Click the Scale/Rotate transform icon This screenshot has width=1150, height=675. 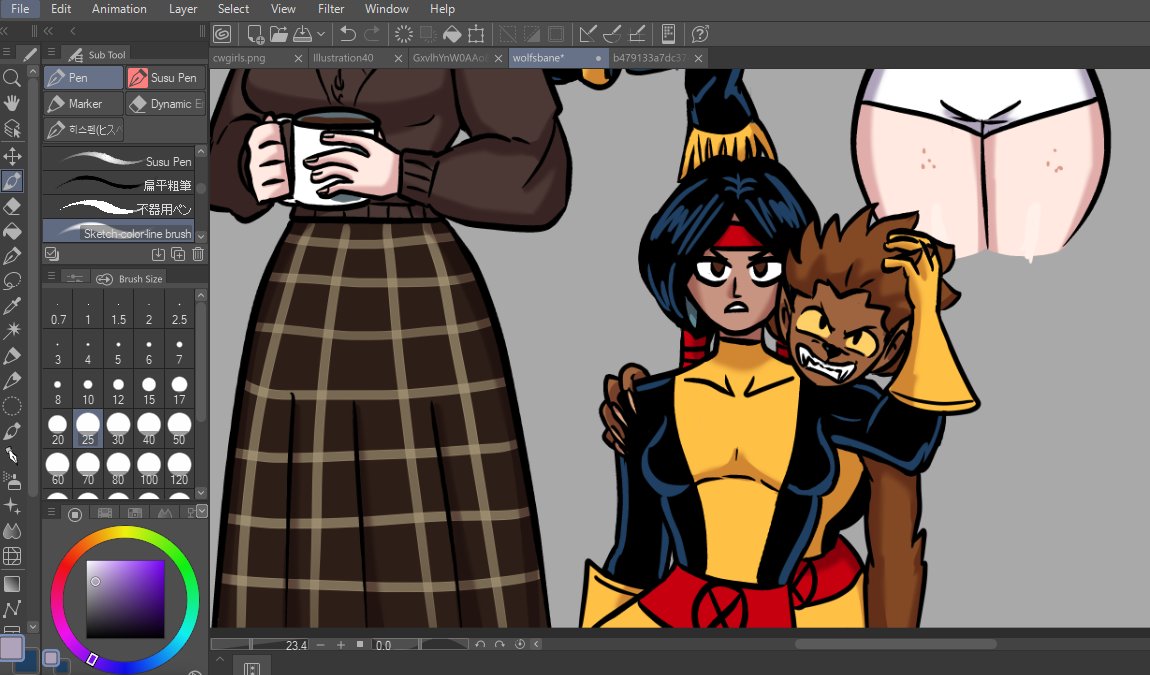point(476,34)
